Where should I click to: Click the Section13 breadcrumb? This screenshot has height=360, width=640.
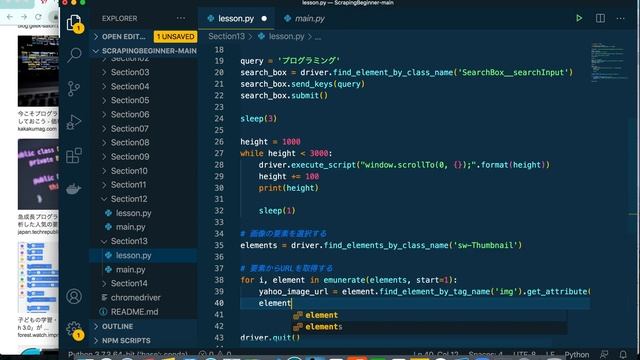tap(227, 36)
